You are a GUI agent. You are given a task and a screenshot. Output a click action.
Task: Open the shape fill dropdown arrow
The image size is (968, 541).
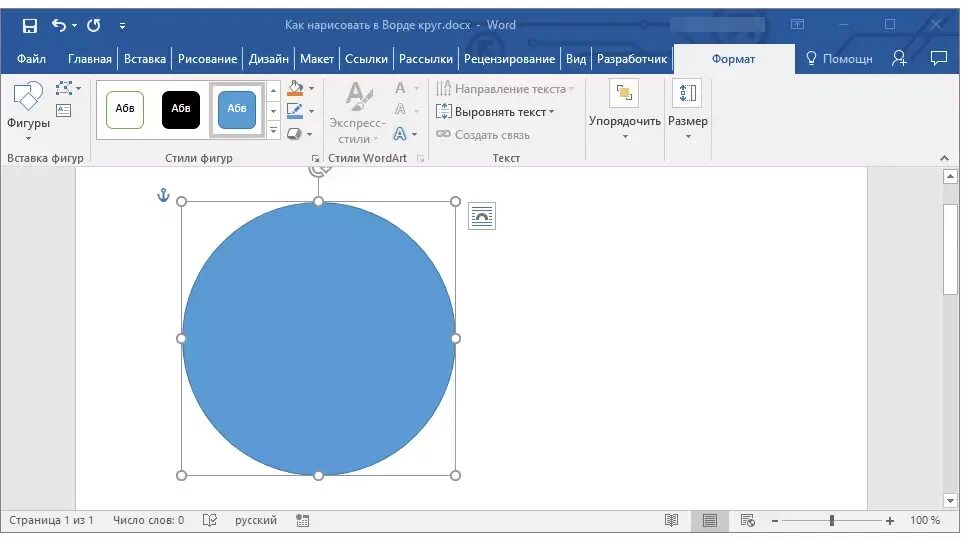(x=311, y=89)
